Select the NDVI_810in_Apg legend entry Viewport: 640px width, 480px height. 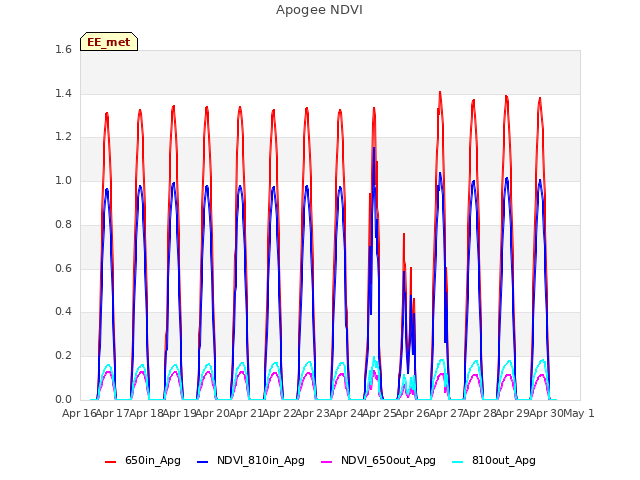tap(251, 460)
